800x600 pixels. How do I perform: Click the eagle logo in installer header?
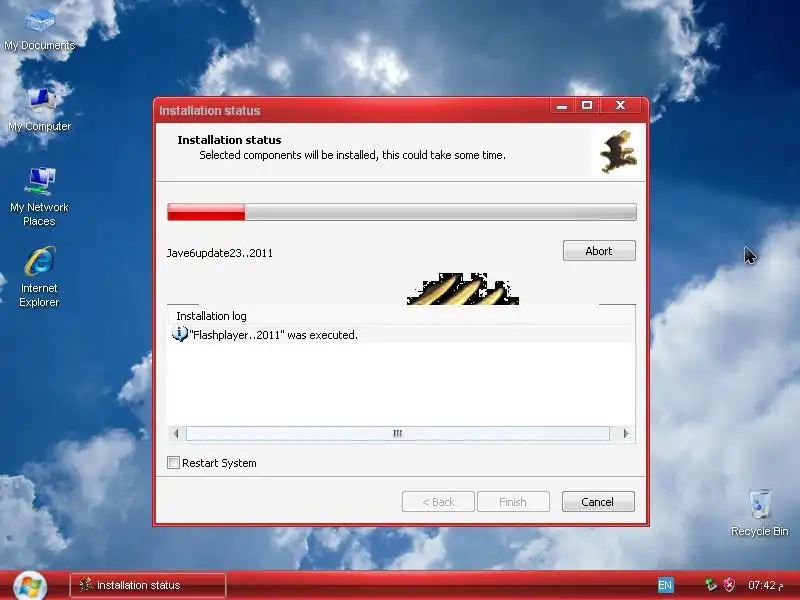(x=618, y=152)
